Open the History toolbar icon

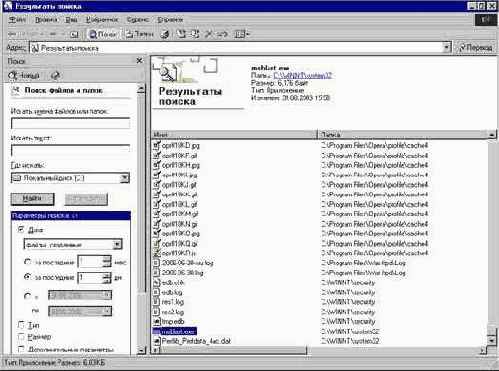pyautogui.click(x=165, y=34)
